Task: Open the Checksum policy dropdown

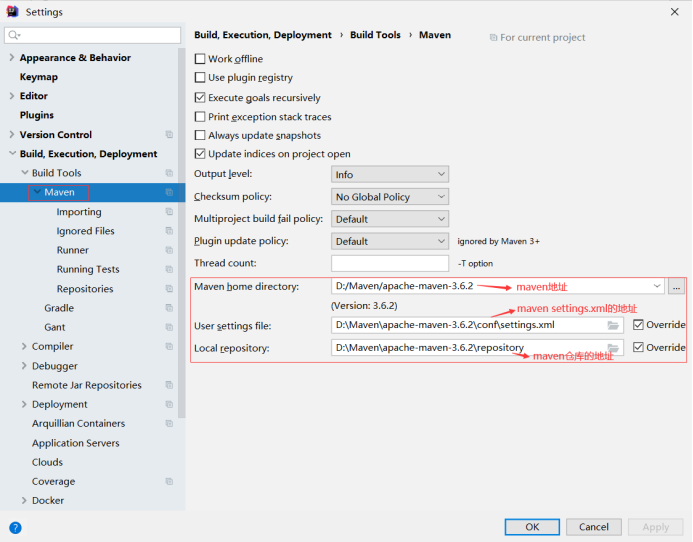Action: [x=390, y=197]
